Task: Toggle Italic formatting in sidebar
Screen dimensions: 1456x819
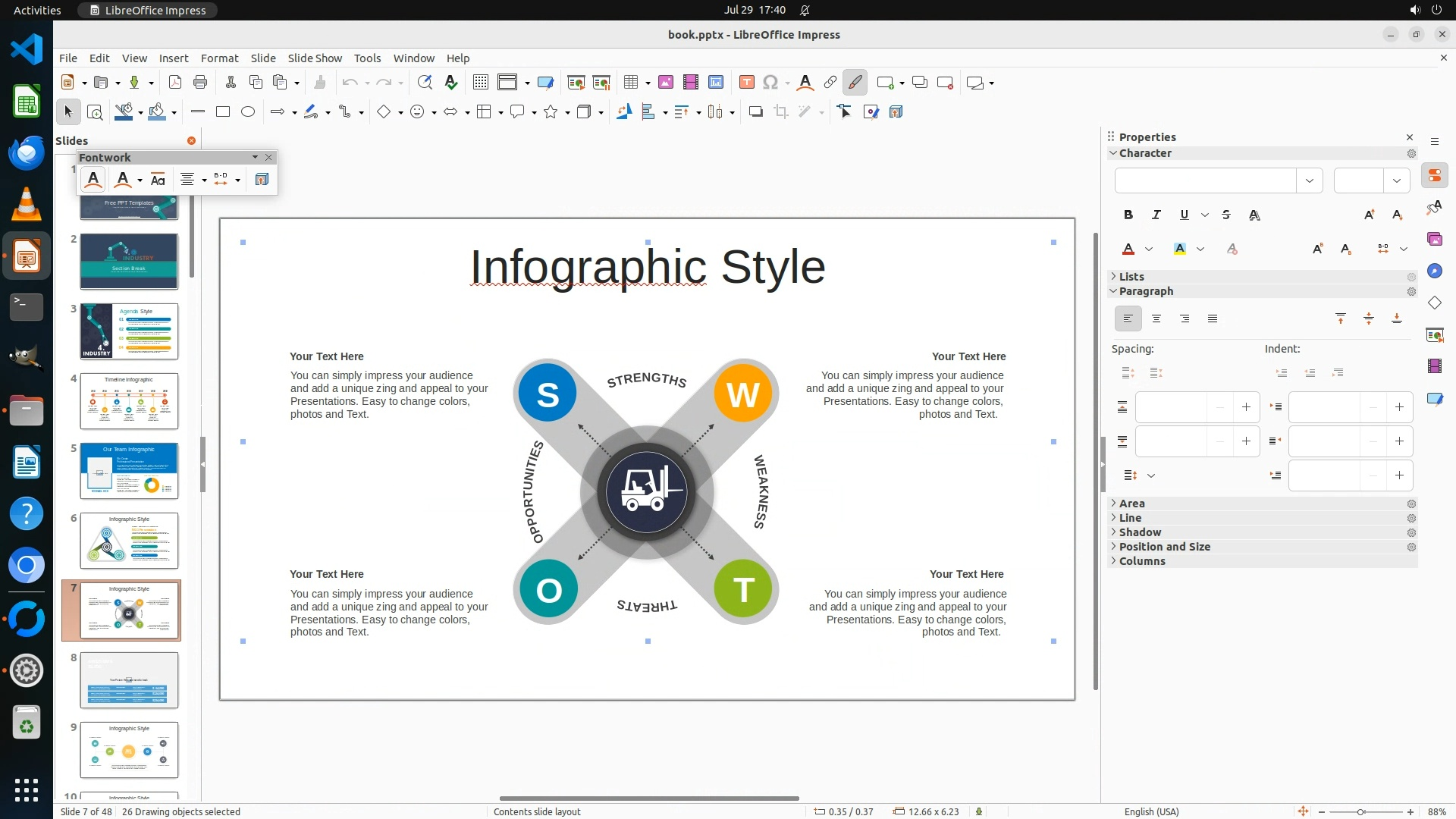Action: point(1156,215)
